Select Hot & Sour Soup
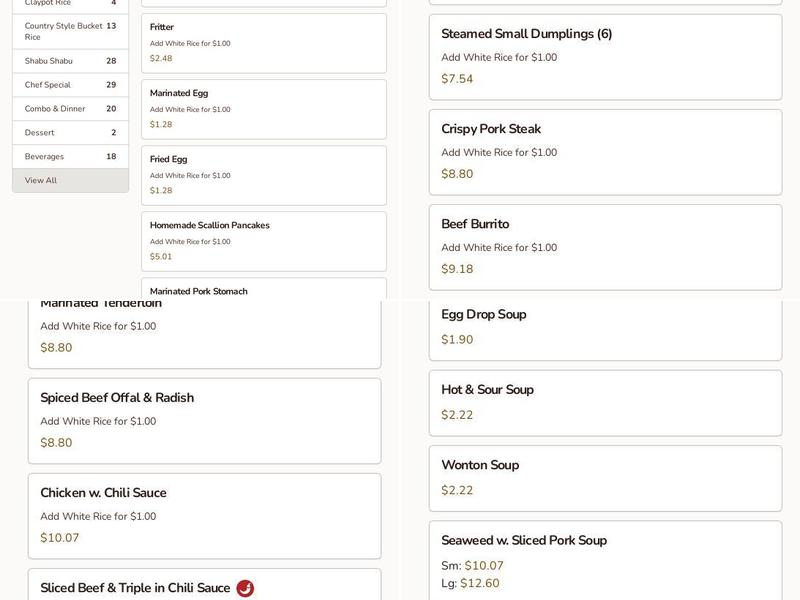800x600 pixels. tap(605, 402)
